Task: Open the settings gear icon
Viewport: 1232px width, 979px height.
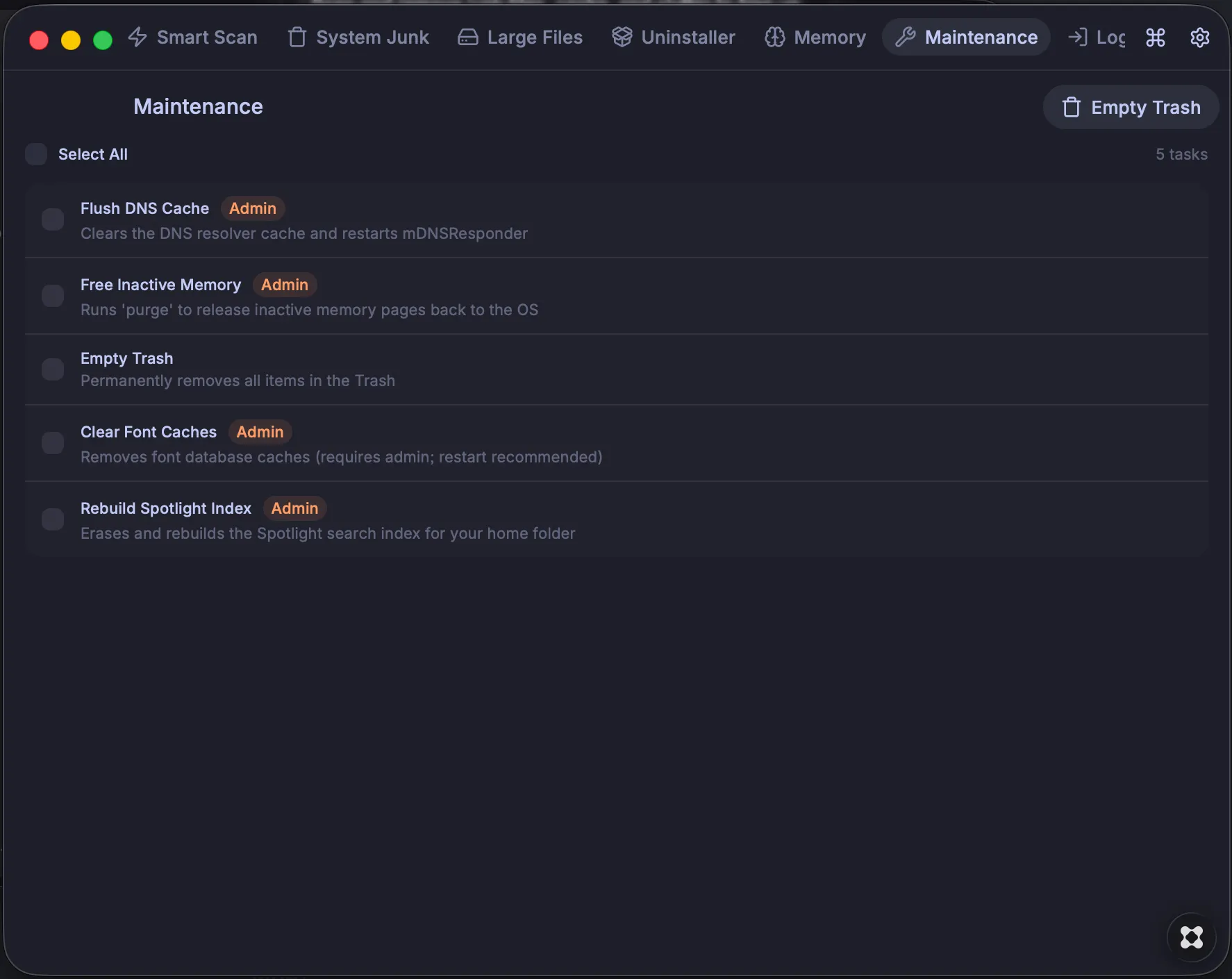Action: click(1199, 37)
